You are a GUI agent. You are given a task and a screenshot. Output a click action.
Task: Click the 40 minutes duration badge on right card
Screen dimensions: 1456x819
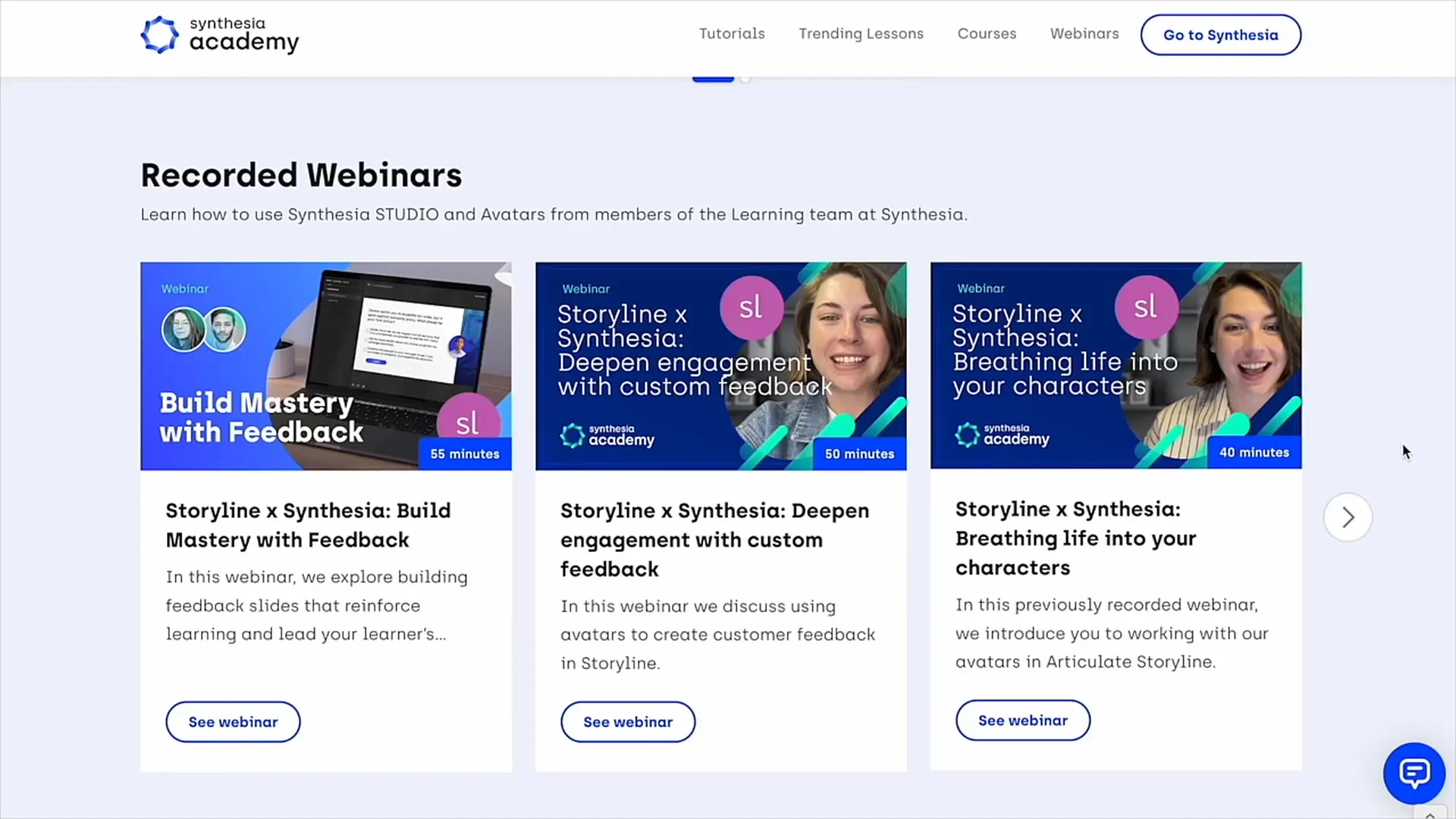(x=1254, y=452)
